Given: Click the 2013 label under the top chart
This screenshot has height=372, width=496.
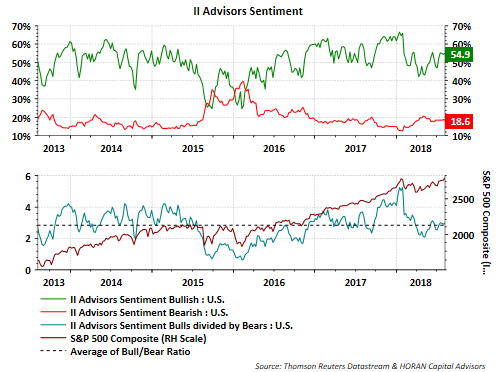Looking at the screenshot, I should [54, 148].
